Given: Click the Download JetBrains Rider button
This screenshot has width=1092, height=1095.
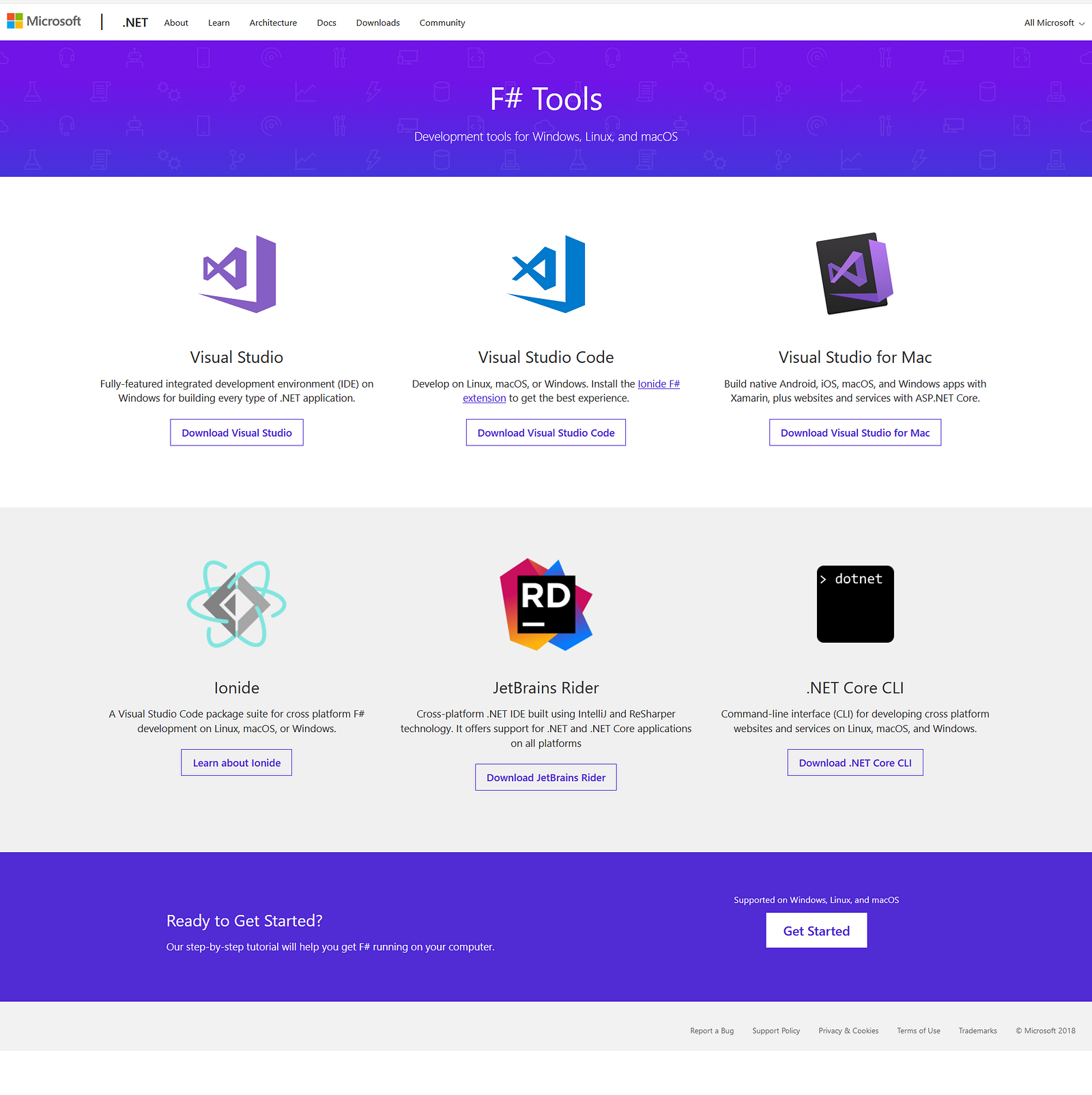Looking at the screenshot, I should [x=546, y=778].
